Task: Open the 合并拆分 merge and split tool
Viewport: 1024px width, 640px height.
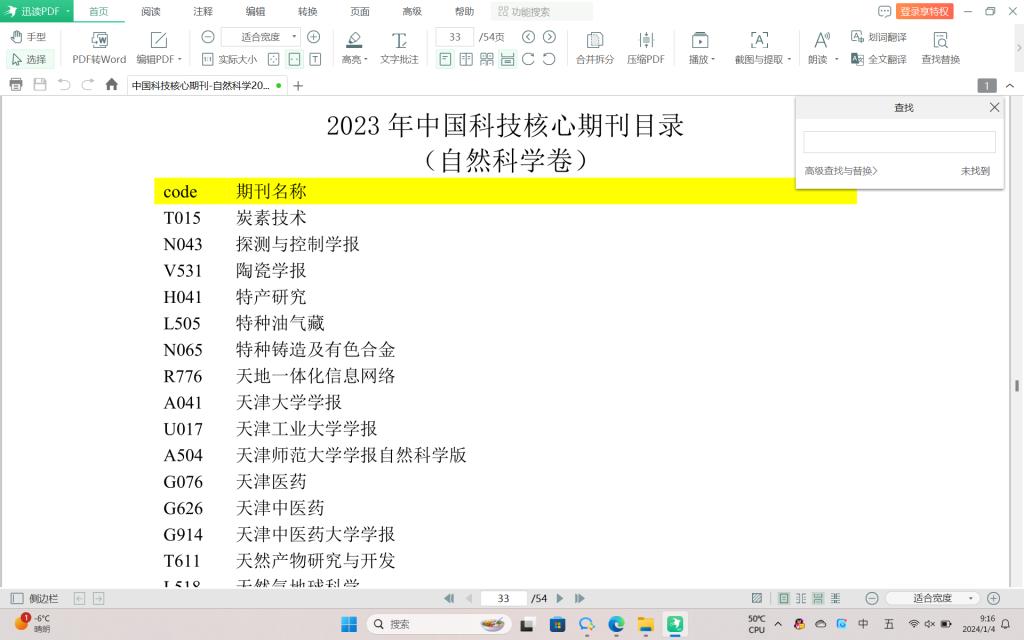Action: click(595, 40)
